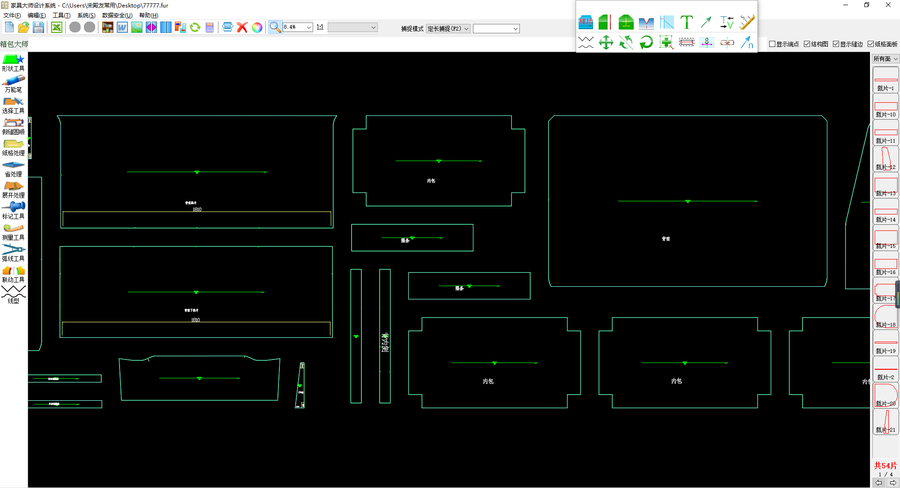Open the disabled dropdown next to 1:1
Viewport: 900px width, 488px height.
[x=352, y=27]
